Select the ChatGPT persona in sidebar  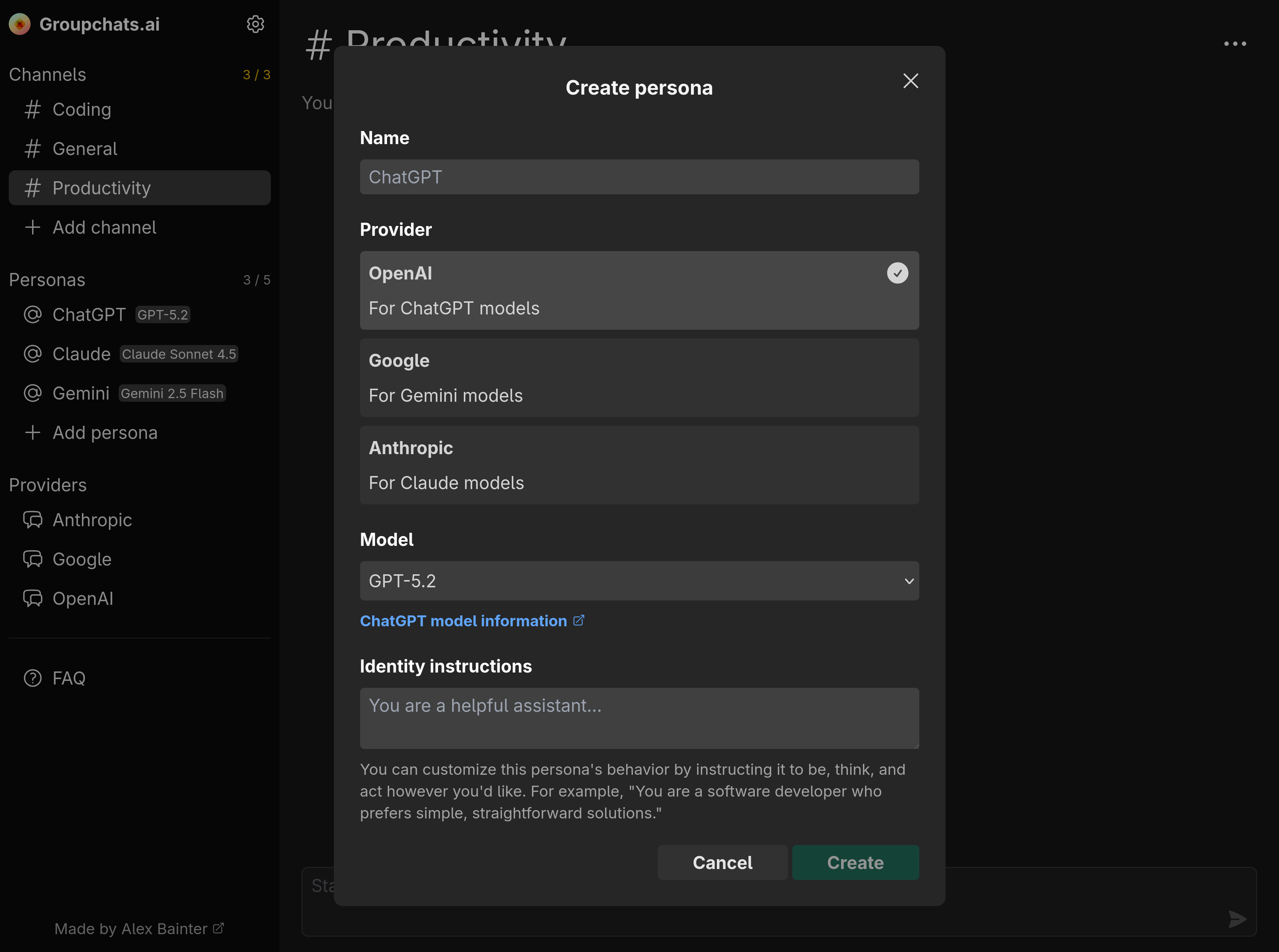139,315
